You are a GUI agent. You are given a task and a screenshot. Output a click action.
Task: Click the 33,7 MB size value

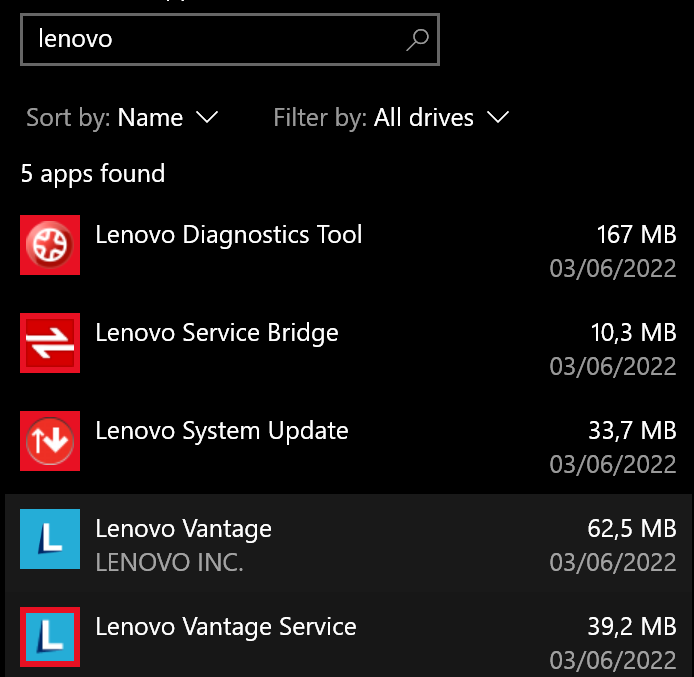pos(632,431)
